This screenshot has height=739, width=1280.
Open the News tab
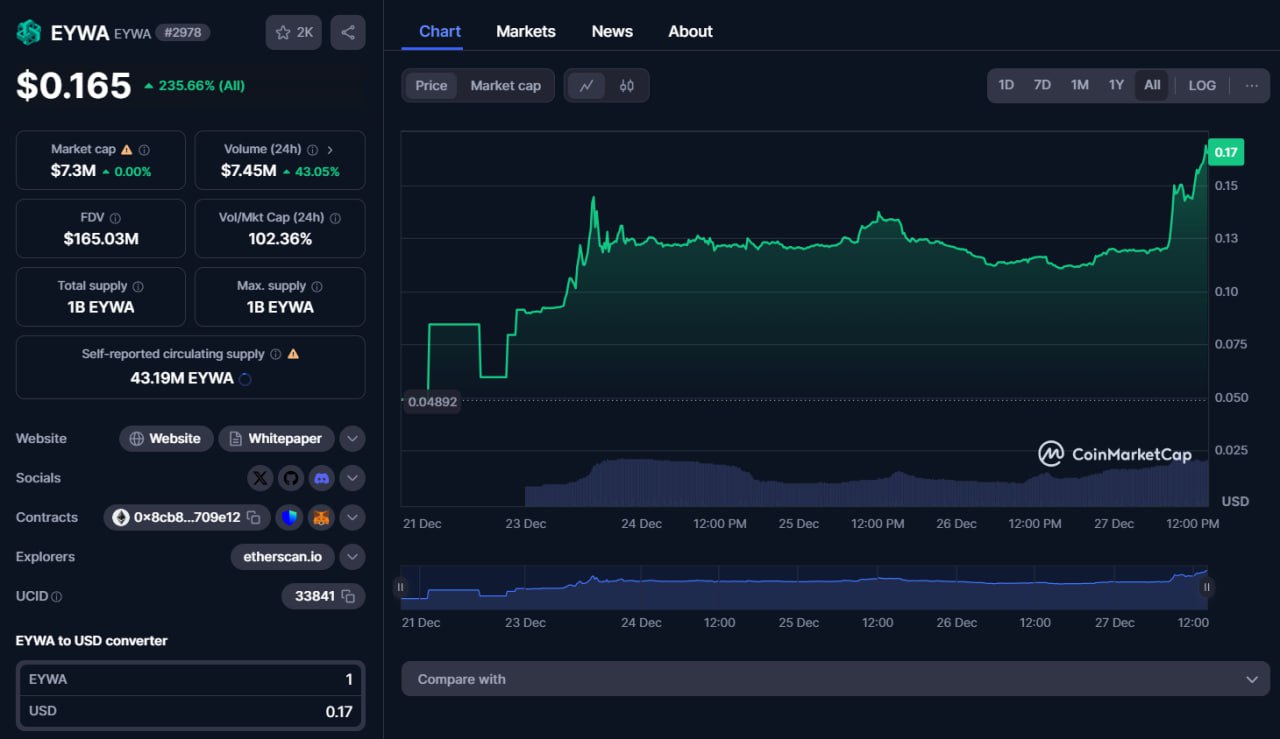point(612,31)
